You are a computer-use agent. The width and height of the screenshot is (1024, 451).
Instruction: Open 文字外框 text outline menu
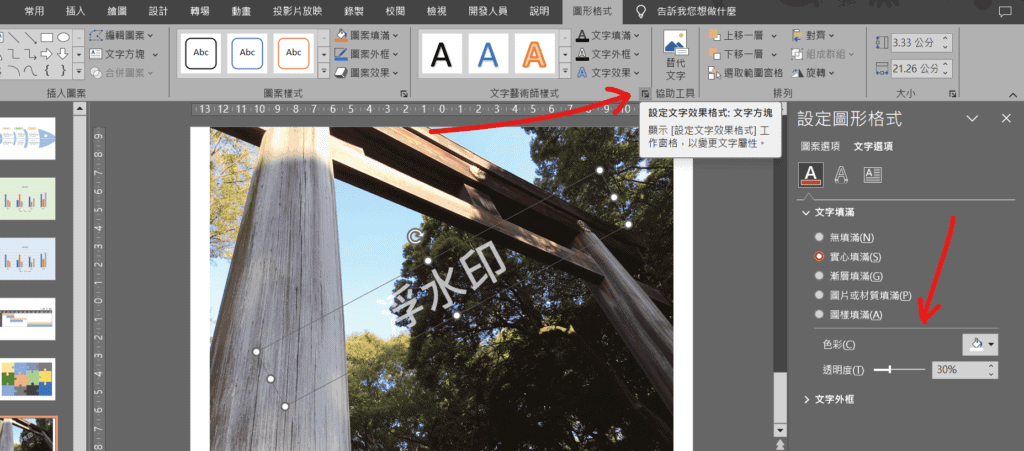(608, 54)
